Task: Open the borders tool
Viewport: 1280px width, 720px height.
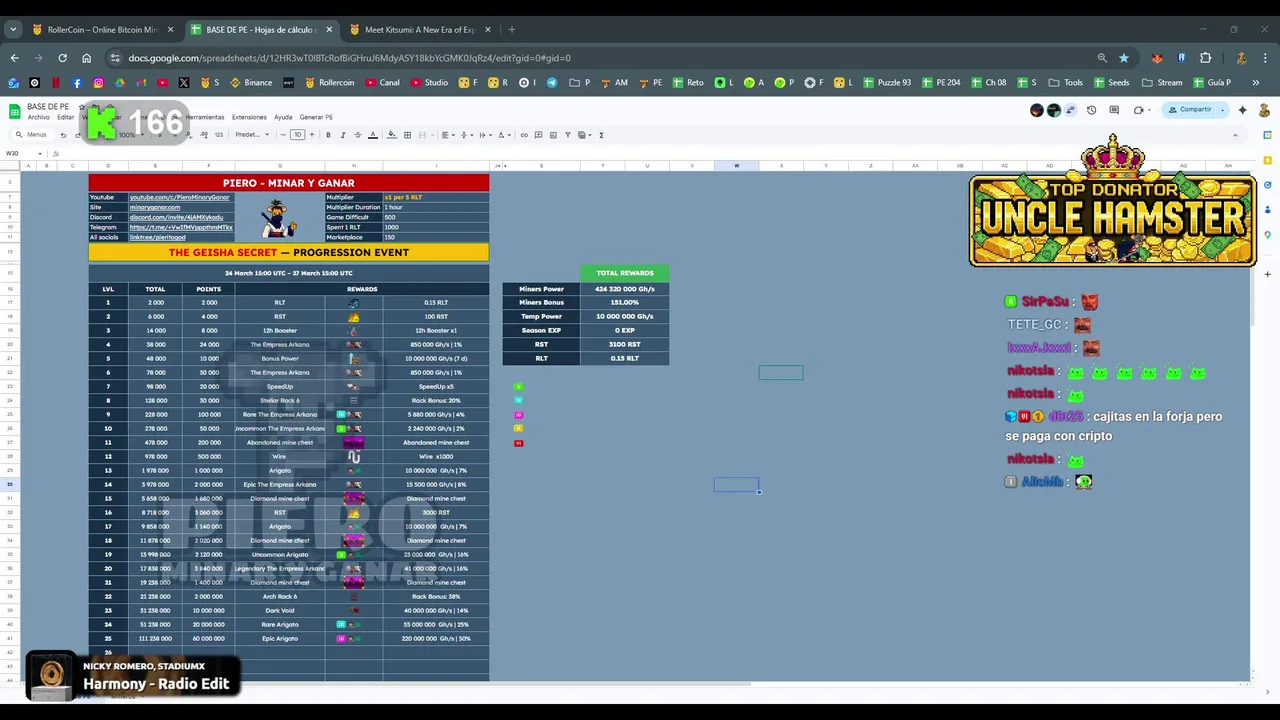Action: click(x=407, y=135)
